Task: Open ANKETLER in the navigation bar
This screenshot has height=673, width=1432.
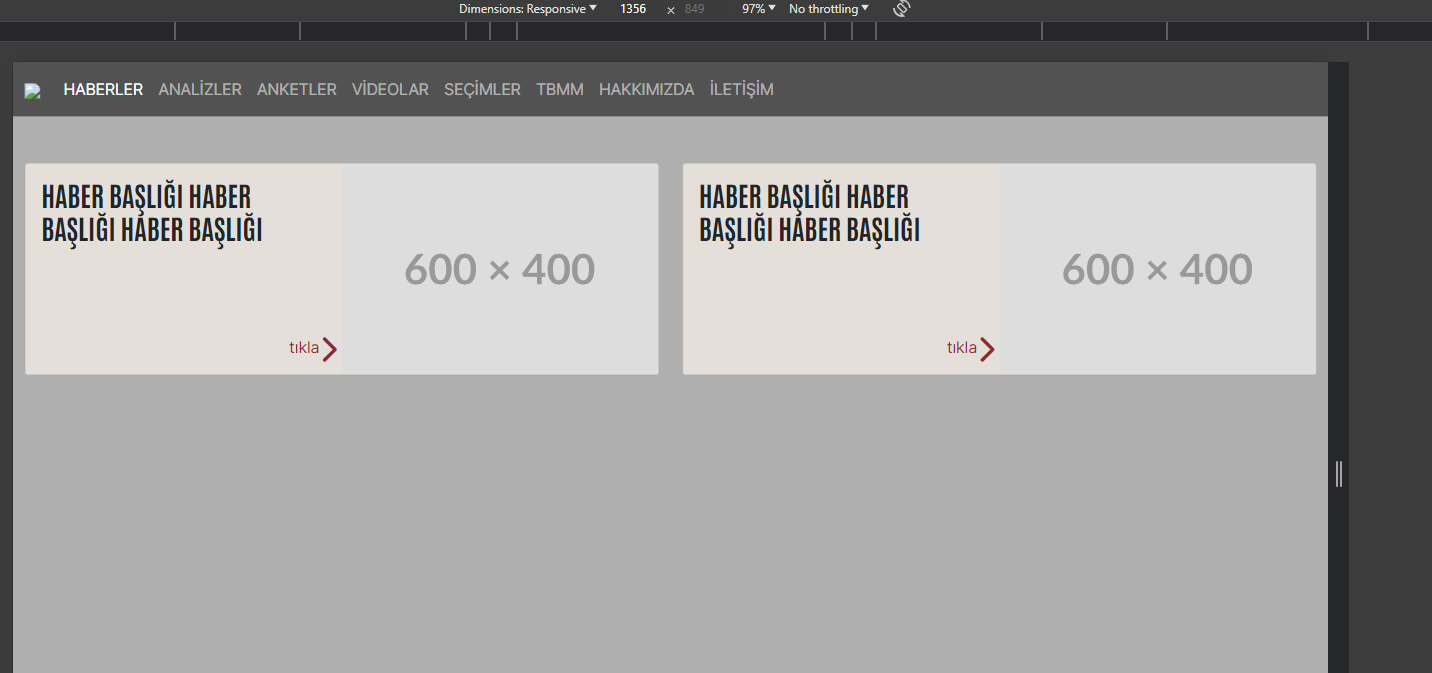Action: tap(297, 90)
